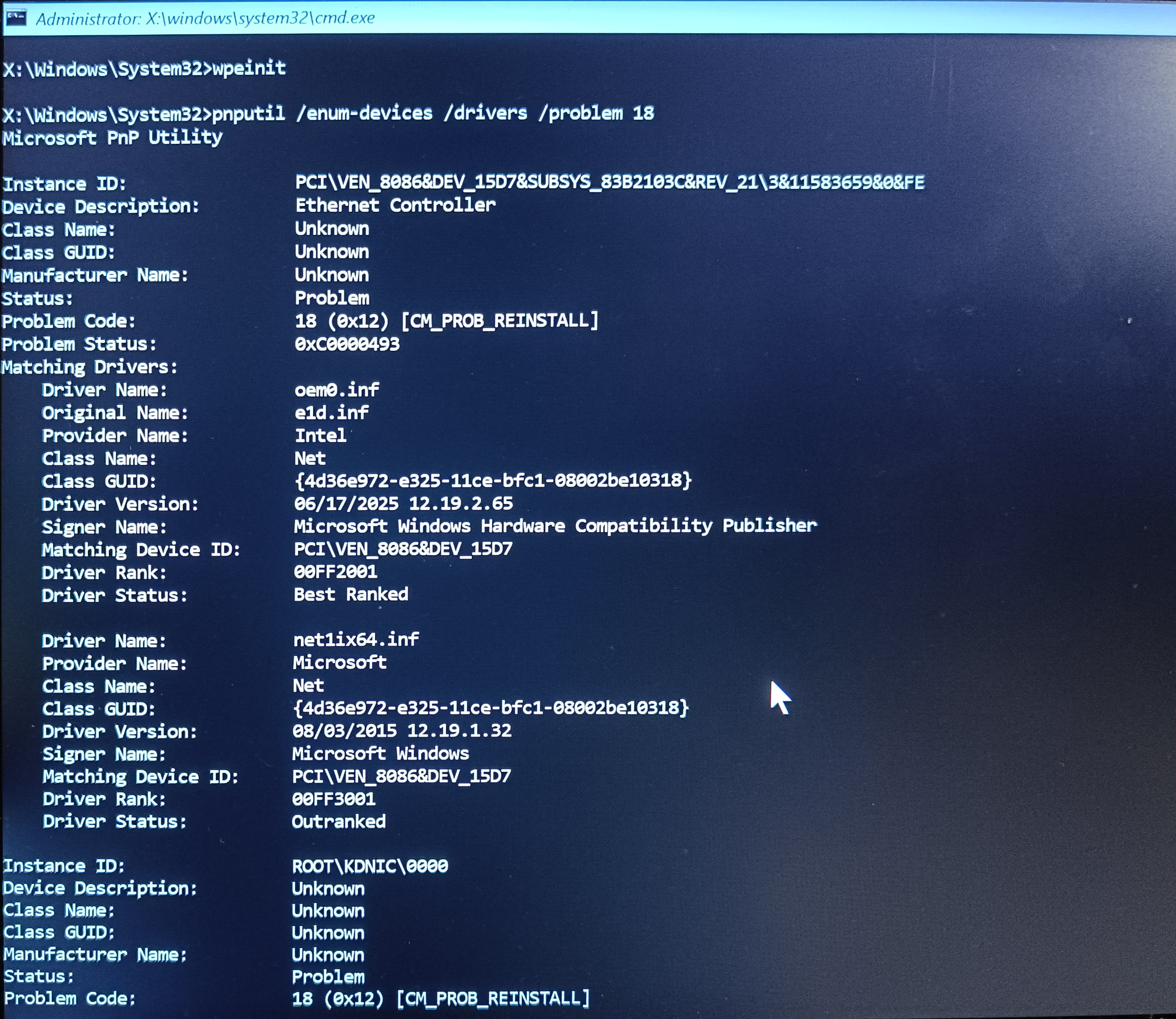
Task: Click driver version 08/03/2015 12.19.1.32
Action: pos(402,731)
